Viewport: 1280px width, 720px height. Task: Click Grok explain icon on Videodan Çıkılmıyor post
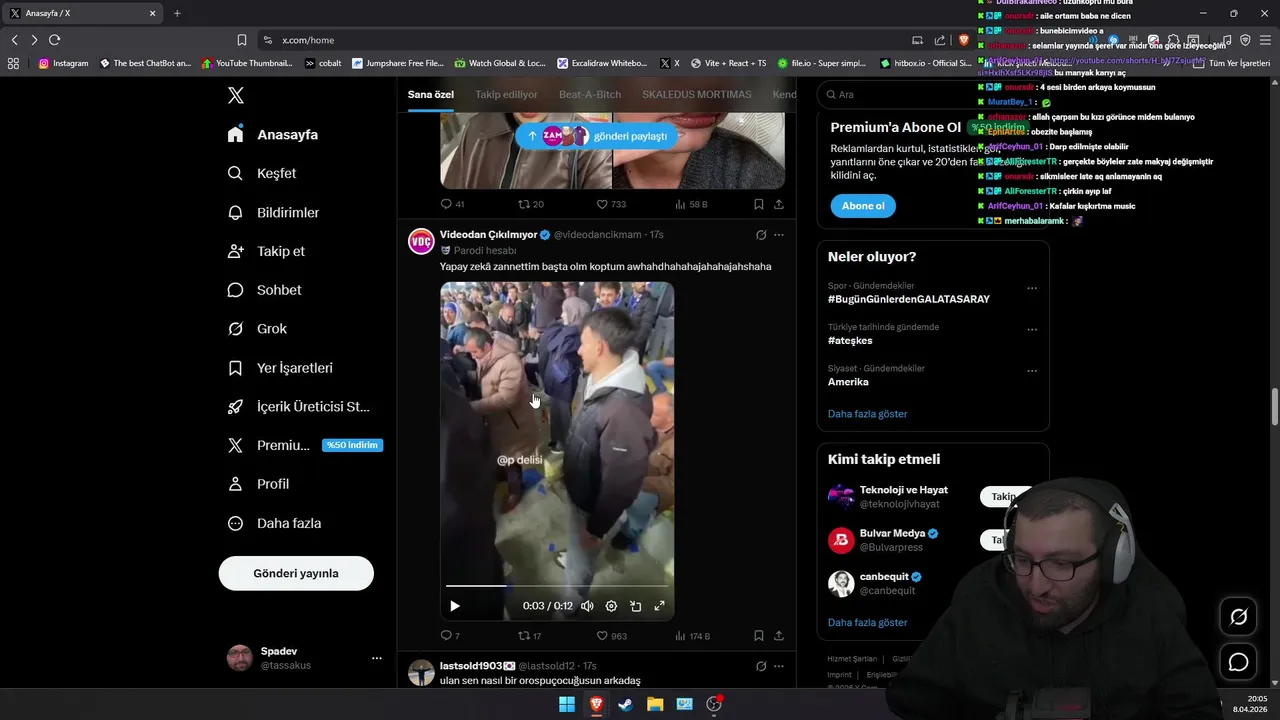(x=761, y=235)
